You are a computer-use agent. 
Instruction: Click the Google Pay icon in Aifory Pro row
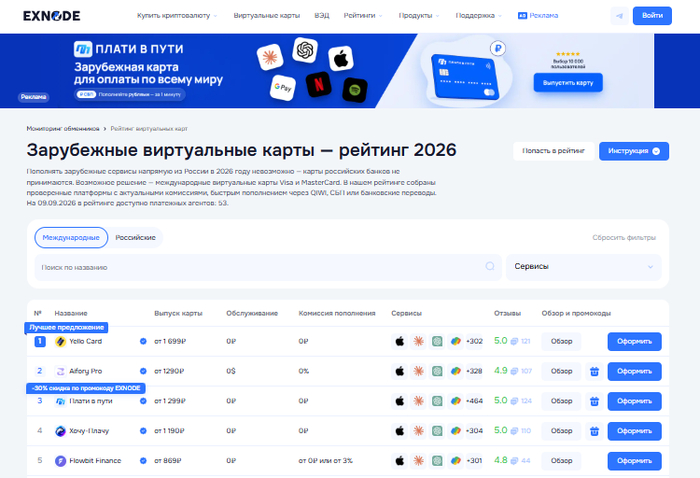pos(455,371)
